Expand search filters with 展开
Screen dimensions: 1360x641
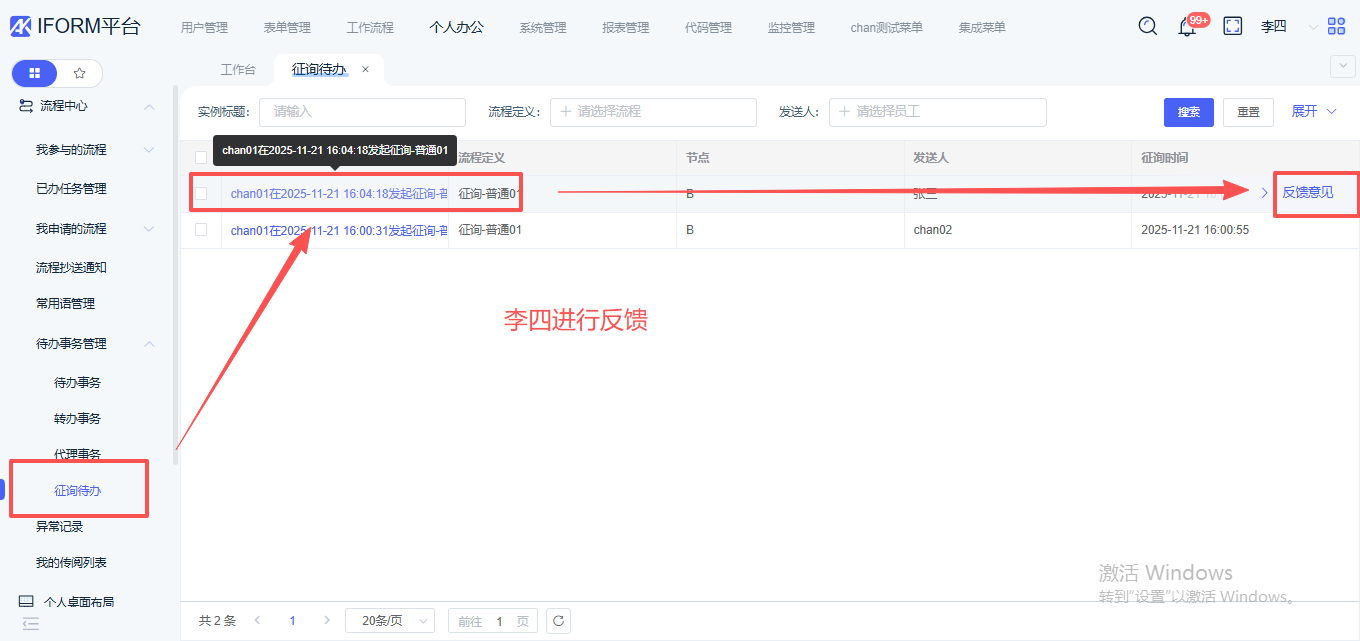1313,111
